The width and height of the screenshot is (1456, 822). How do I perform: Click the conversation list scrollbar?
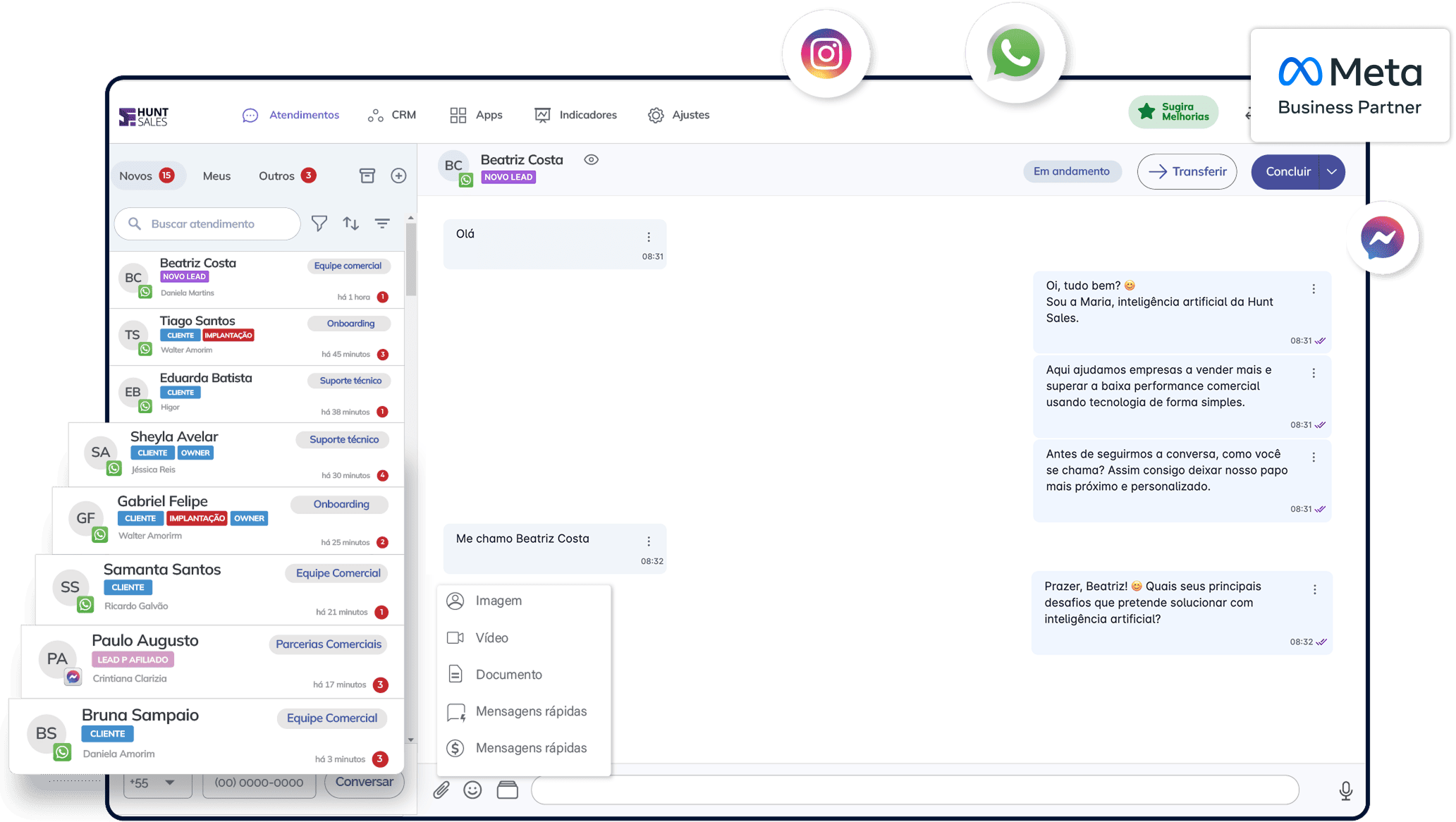tap(411, 261)
